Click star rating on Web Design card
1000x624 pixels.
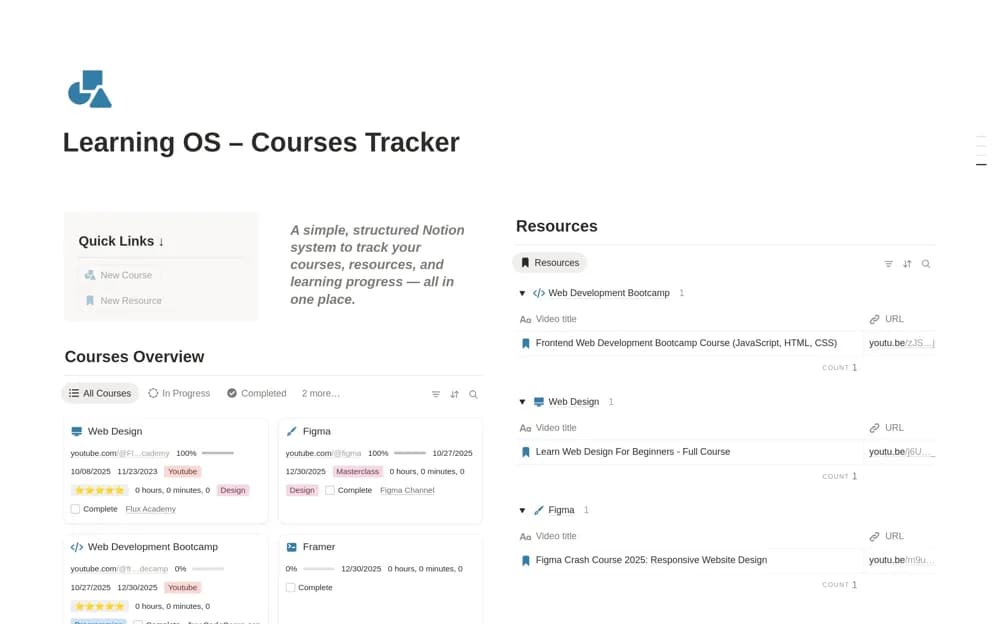[x=99, y=490]
